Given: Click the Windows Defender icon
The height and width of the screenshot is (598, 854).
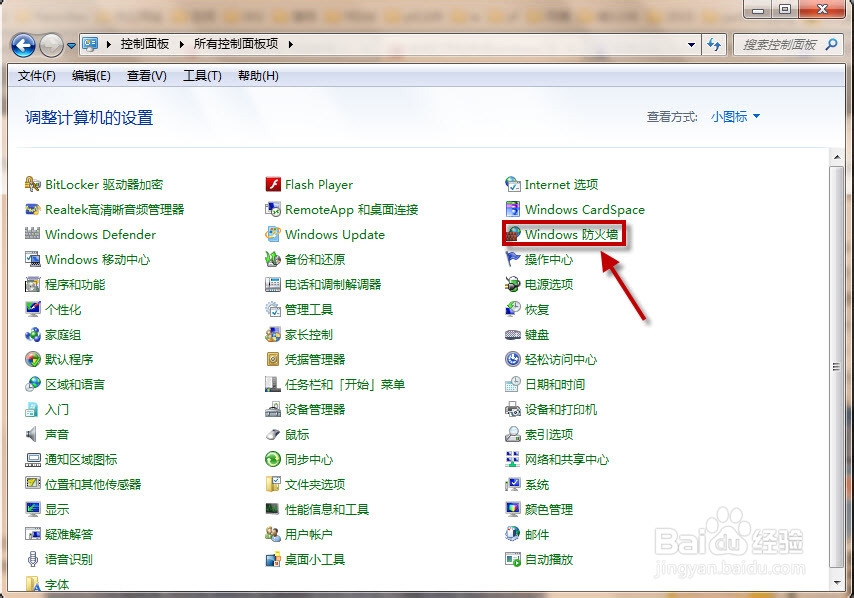Looking at the screenshot, I should [x=33, y=234].
